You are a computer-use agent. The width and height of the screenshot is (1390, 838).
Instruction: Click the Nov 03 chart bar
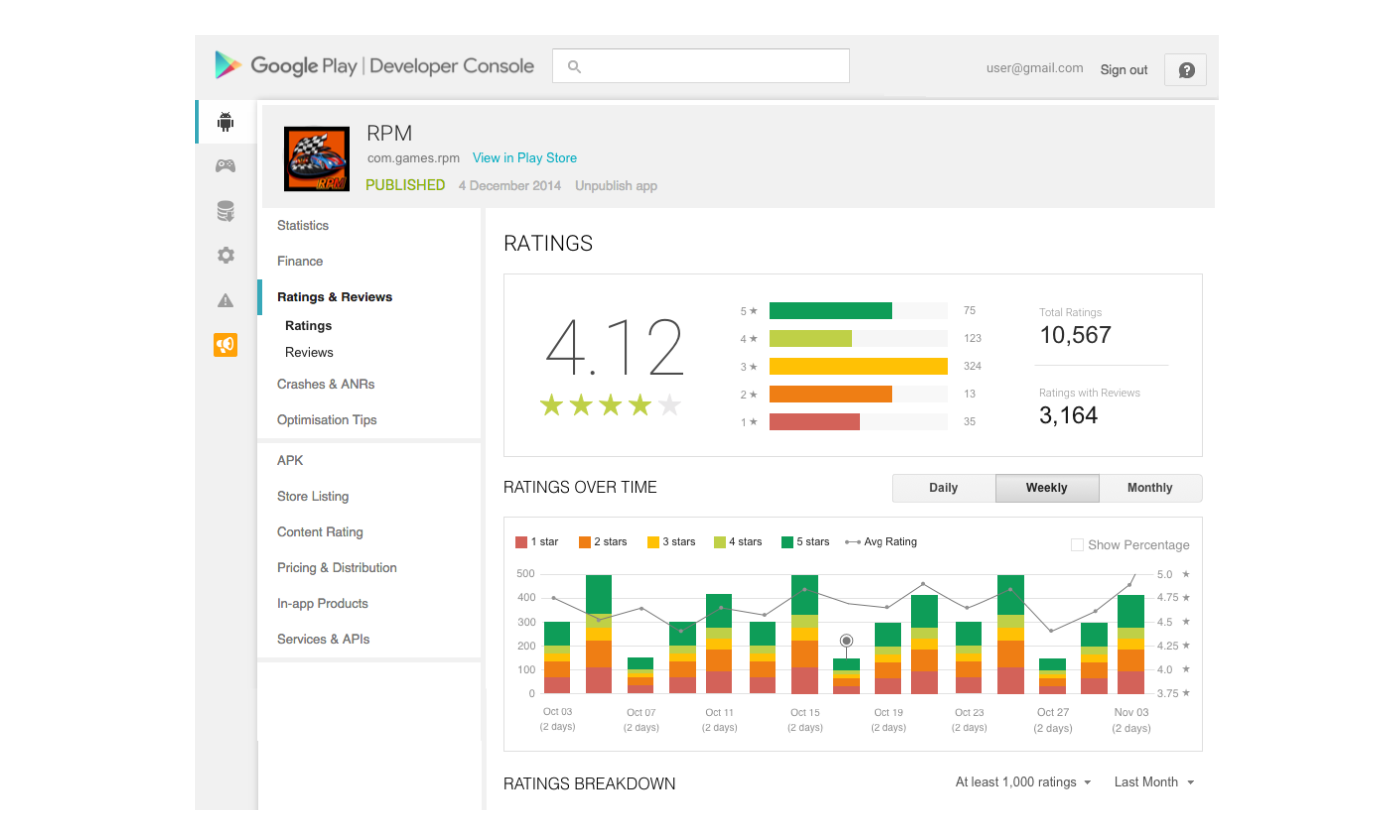click(x=1131, y=644)
